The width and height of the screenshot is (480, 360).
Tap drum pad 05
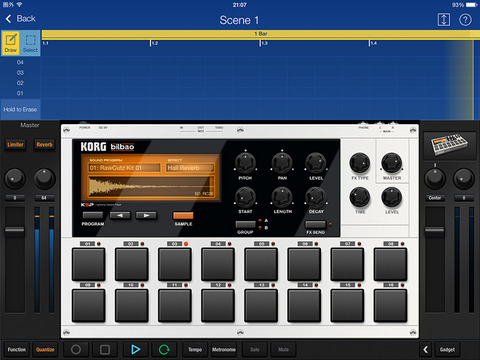pos(261,264)
